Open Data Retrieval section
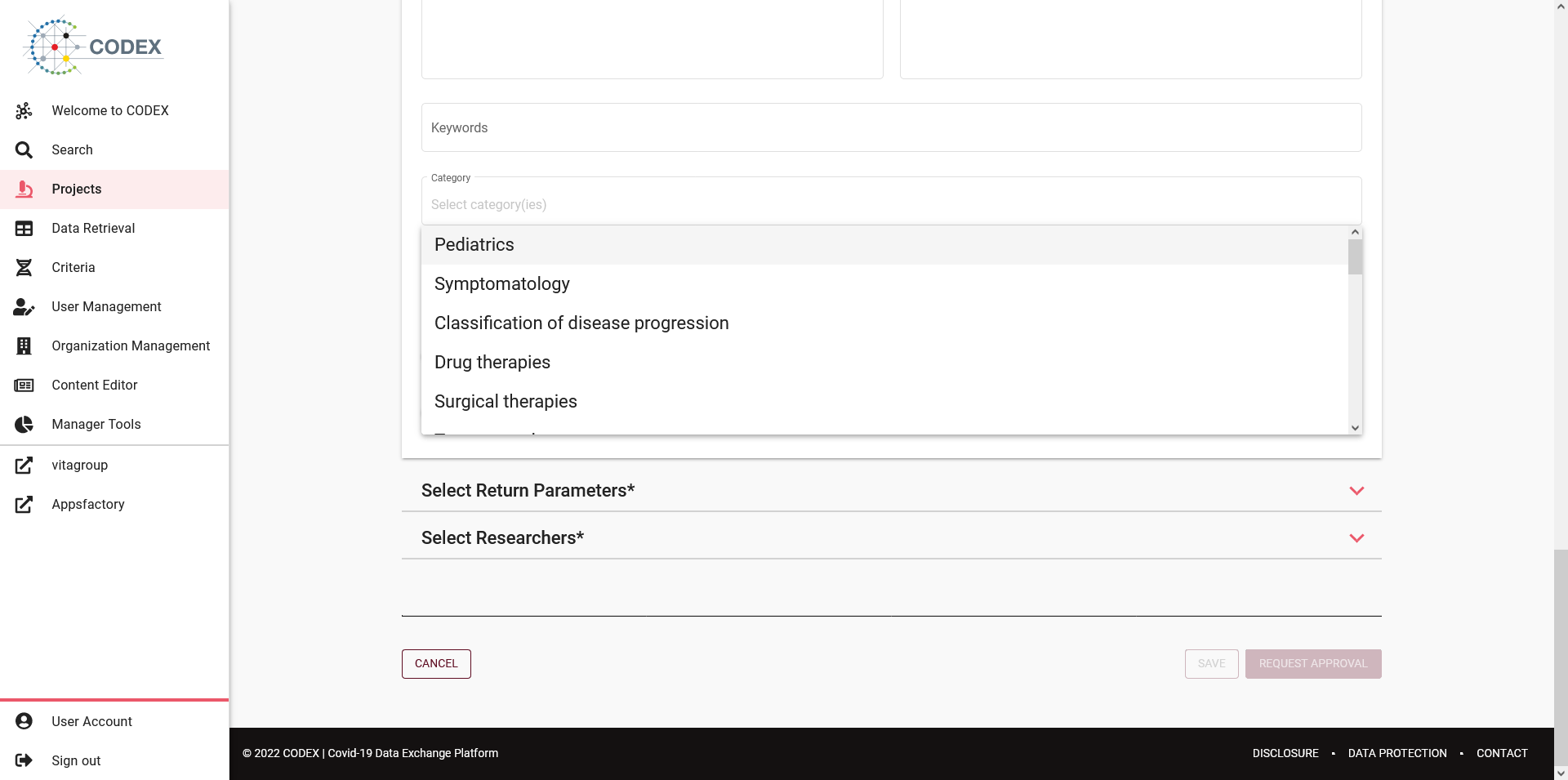Screen dimensions: 1568x780 tap(93, 228)
